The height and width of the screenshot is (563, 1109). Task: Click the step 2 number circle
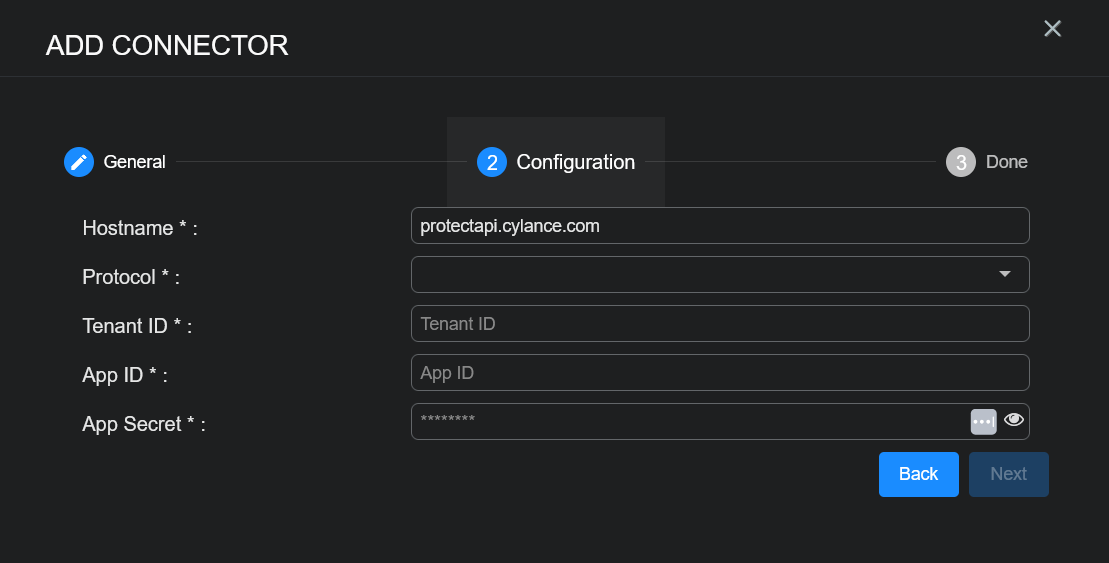[491, 162]
